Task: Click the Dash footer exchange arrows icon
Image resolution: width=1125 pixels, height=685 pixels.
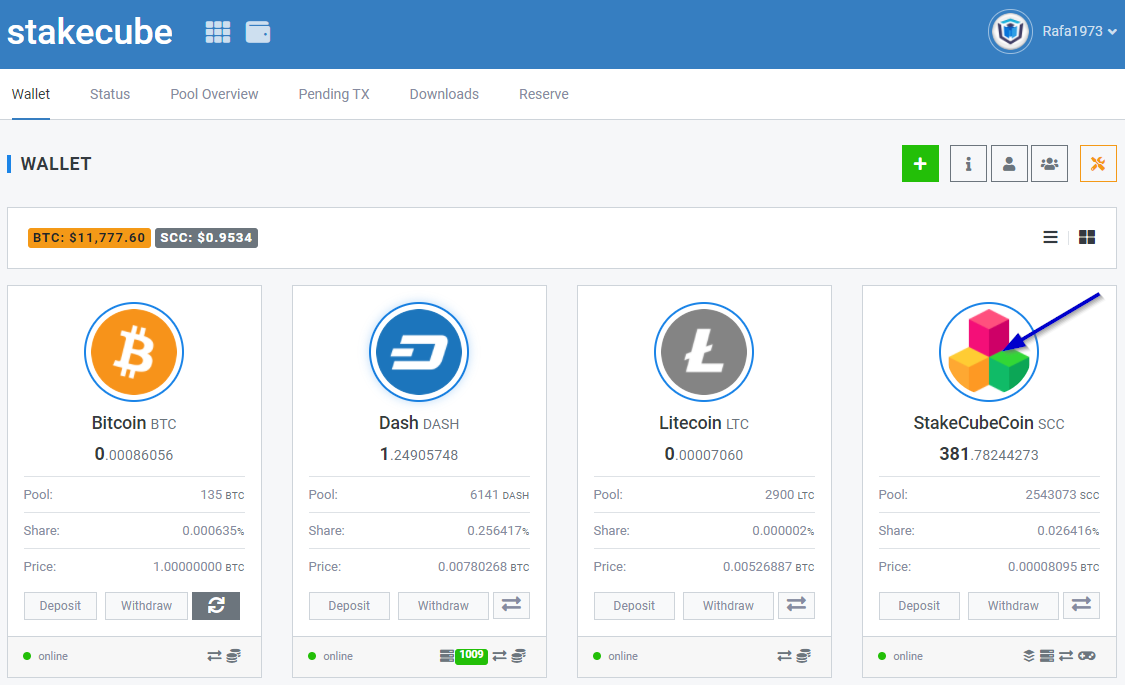Action: coord(499,656)
